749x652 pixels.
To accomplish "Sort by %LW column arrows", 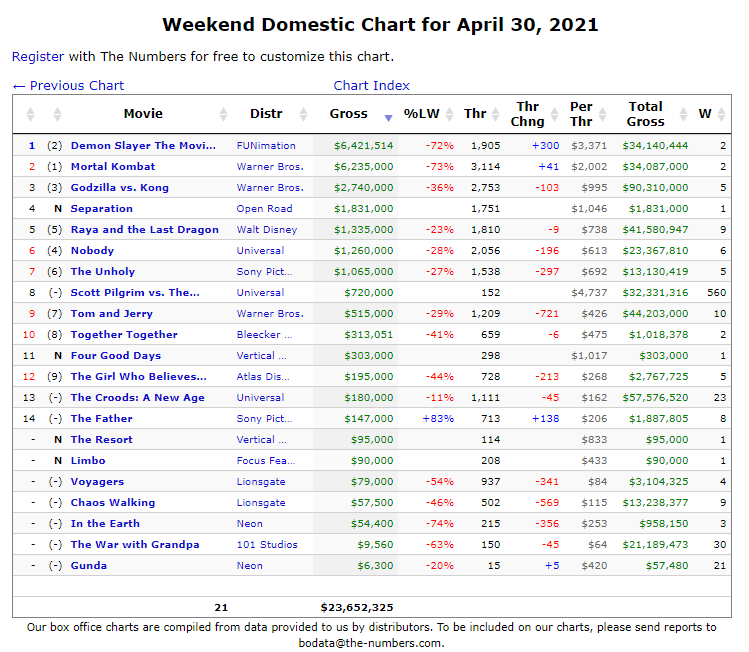I will tap(449, 114).
